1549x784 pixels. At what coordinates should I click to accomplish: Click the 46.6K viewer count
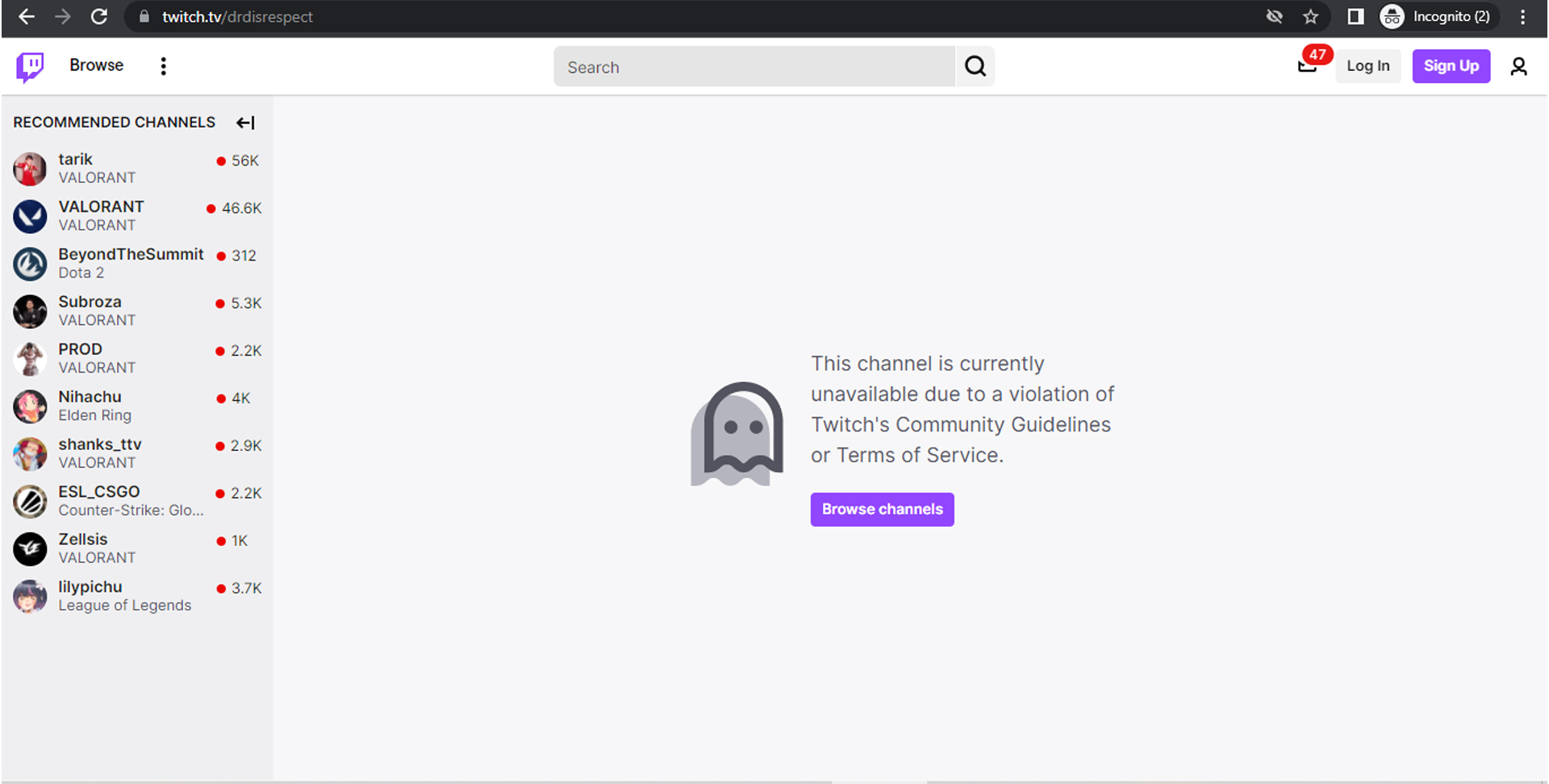pos(241,209)
